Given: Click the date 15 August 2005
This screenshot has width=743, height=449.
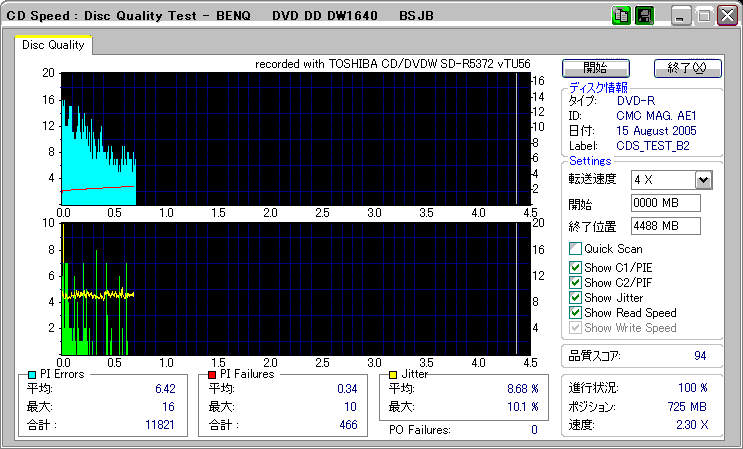Looking at the screenshot, I should [x=656, y=131].
